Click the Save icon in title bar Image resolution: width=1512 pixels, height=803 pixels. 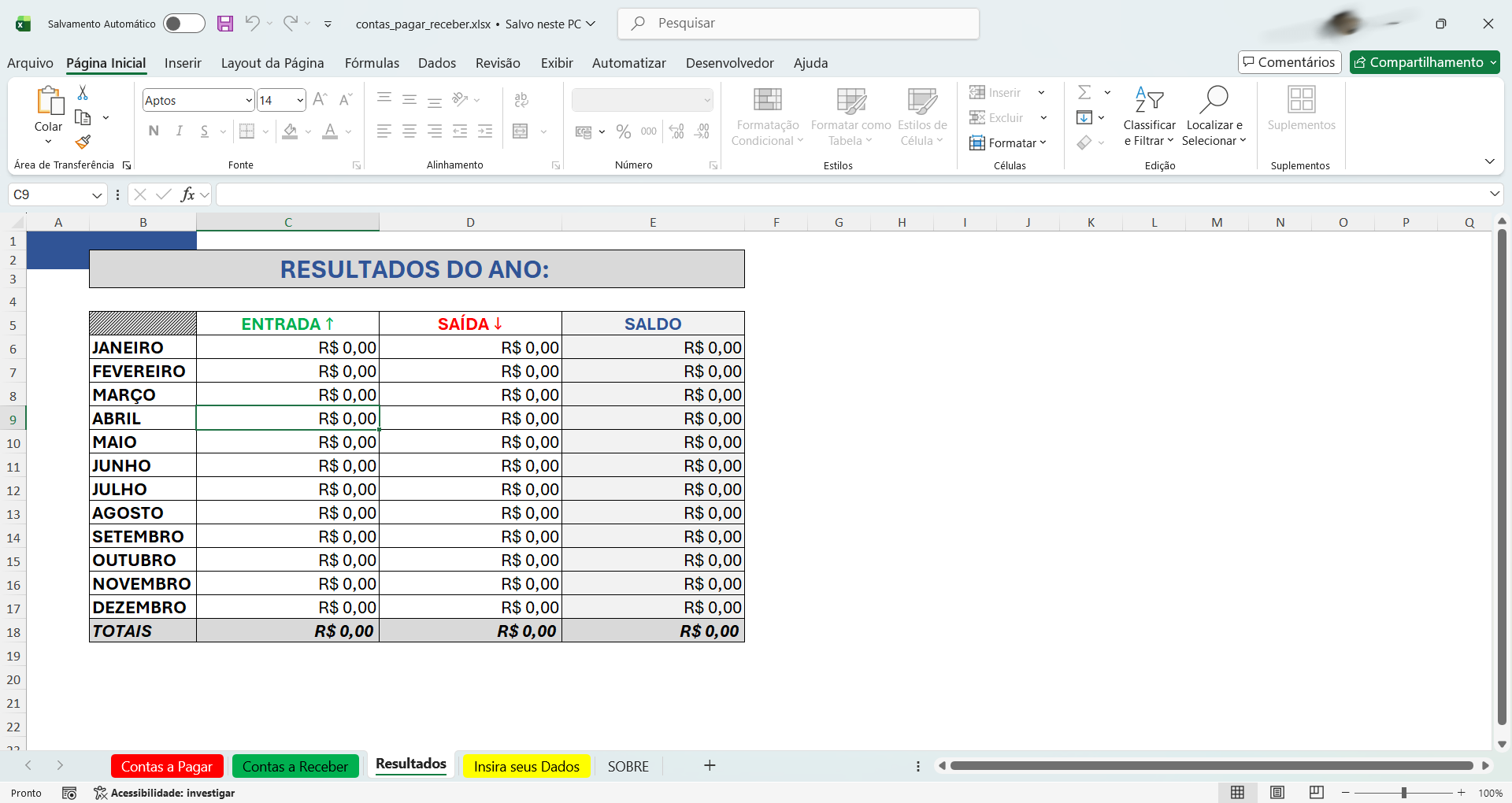click(225, 24)
